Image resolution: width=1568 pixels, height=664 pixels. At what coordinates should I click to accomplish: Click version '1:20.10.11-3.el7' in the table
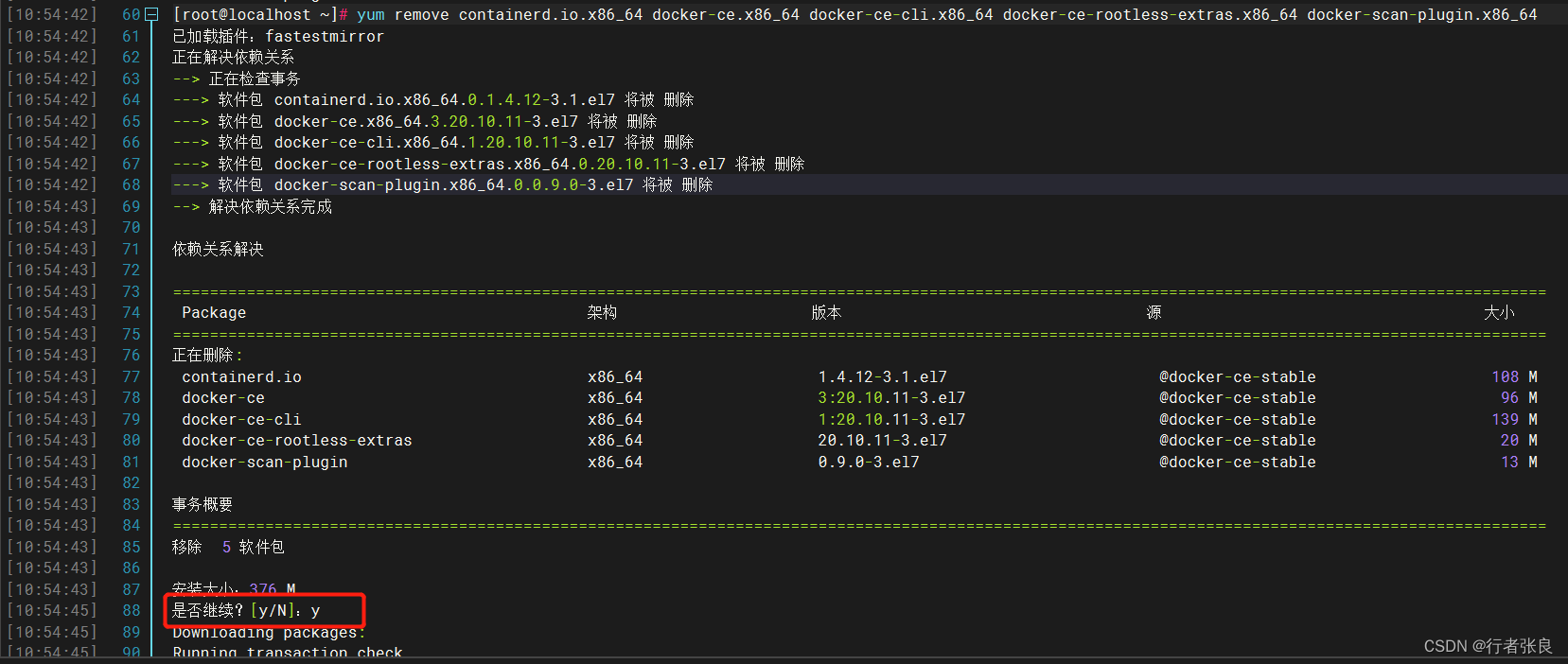point(892,420)
